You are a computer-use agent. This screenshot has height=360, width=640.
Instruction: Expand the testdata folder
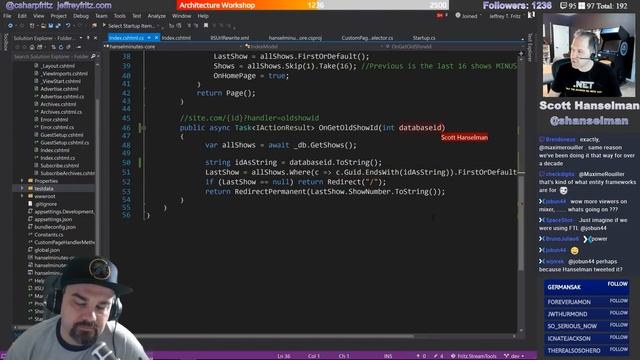click(x=22, y=189)
